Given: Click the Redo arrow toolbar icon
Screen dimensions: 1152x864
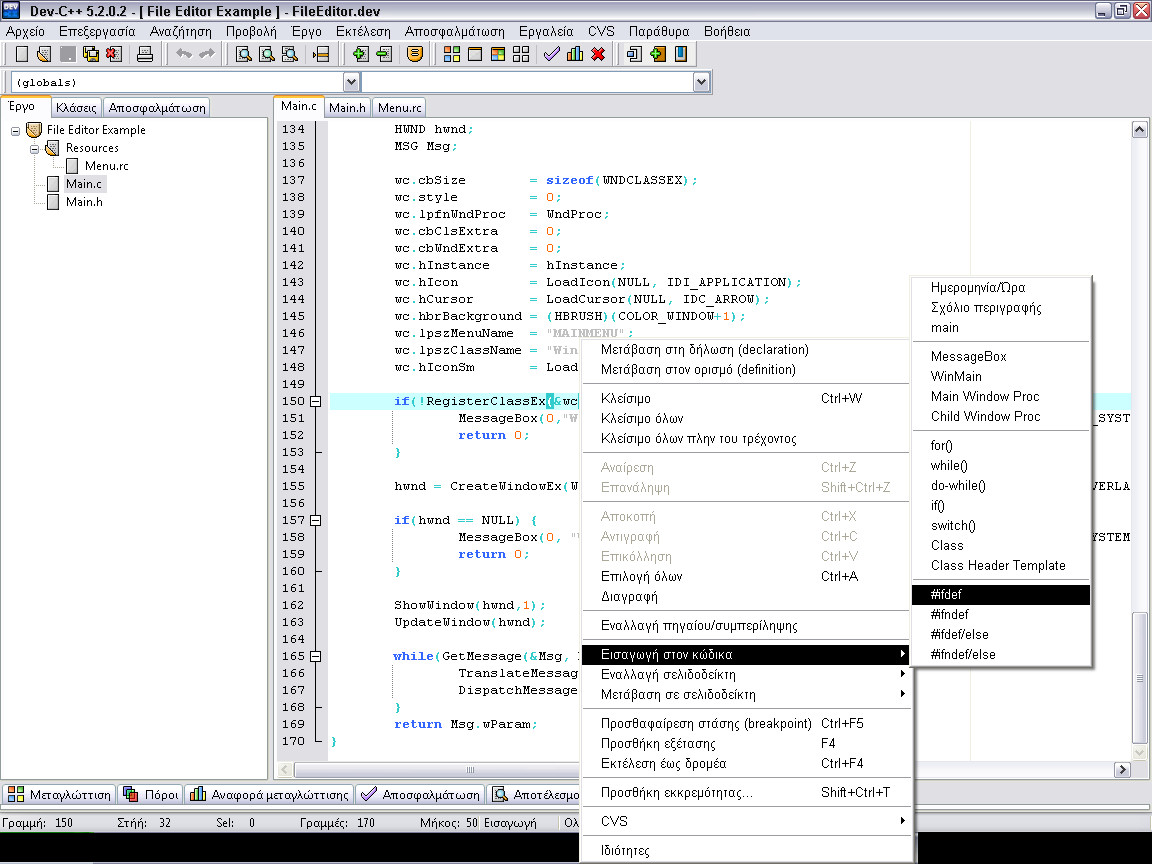Looking at the screenshot, I should pos(207,54).
